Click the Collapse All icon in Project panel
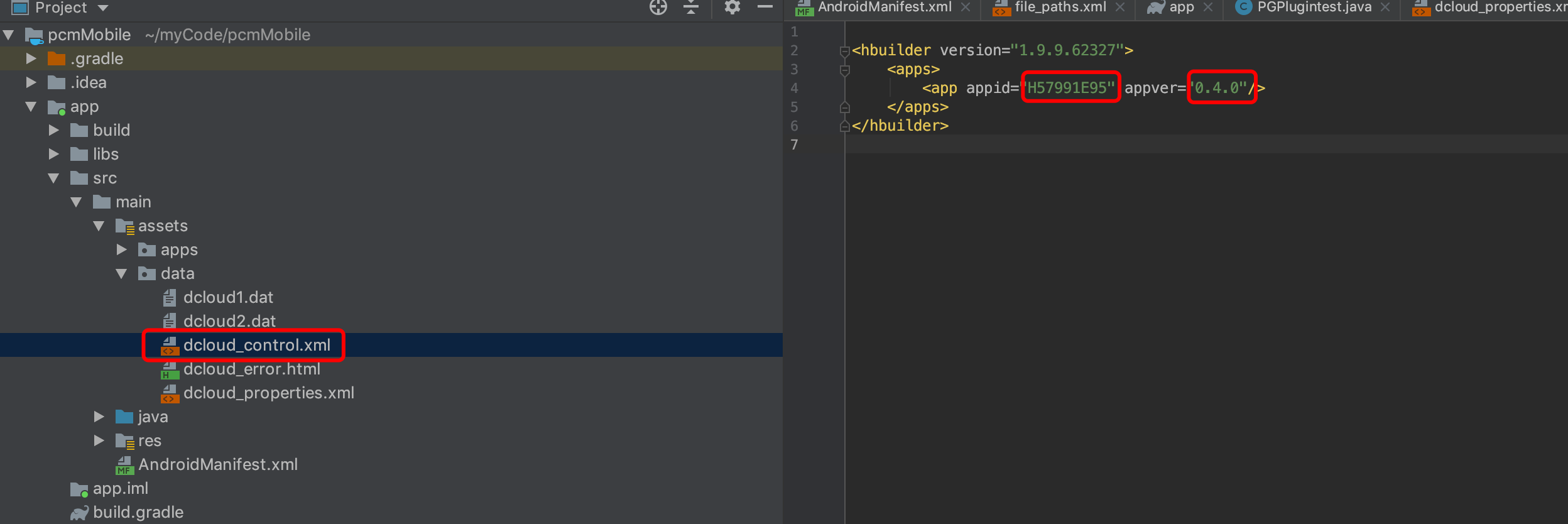Viewport: 1568px width, 524px height. [x=691, y=7]
